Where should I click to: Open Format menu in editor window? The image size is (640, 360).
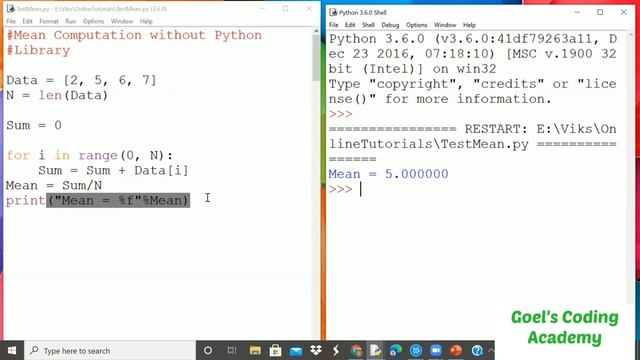coord(49,21)
